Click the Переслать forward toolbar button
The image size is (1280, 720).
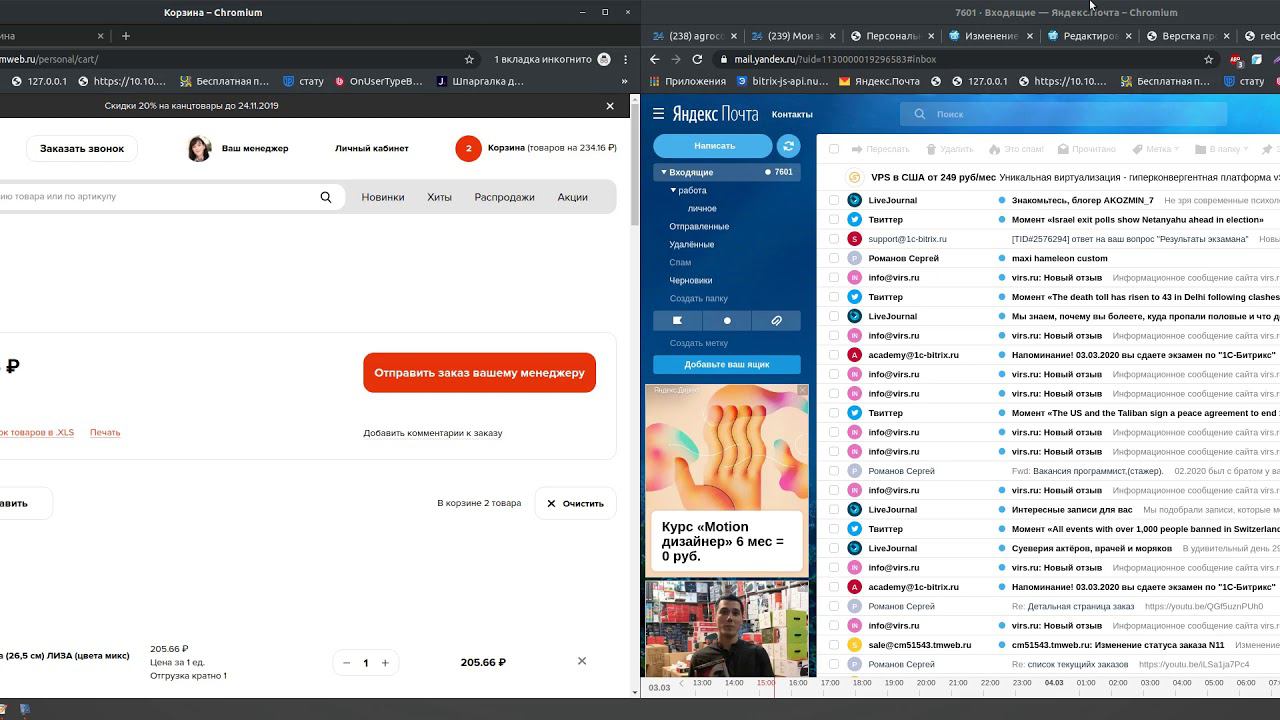(x=880, y=149)
